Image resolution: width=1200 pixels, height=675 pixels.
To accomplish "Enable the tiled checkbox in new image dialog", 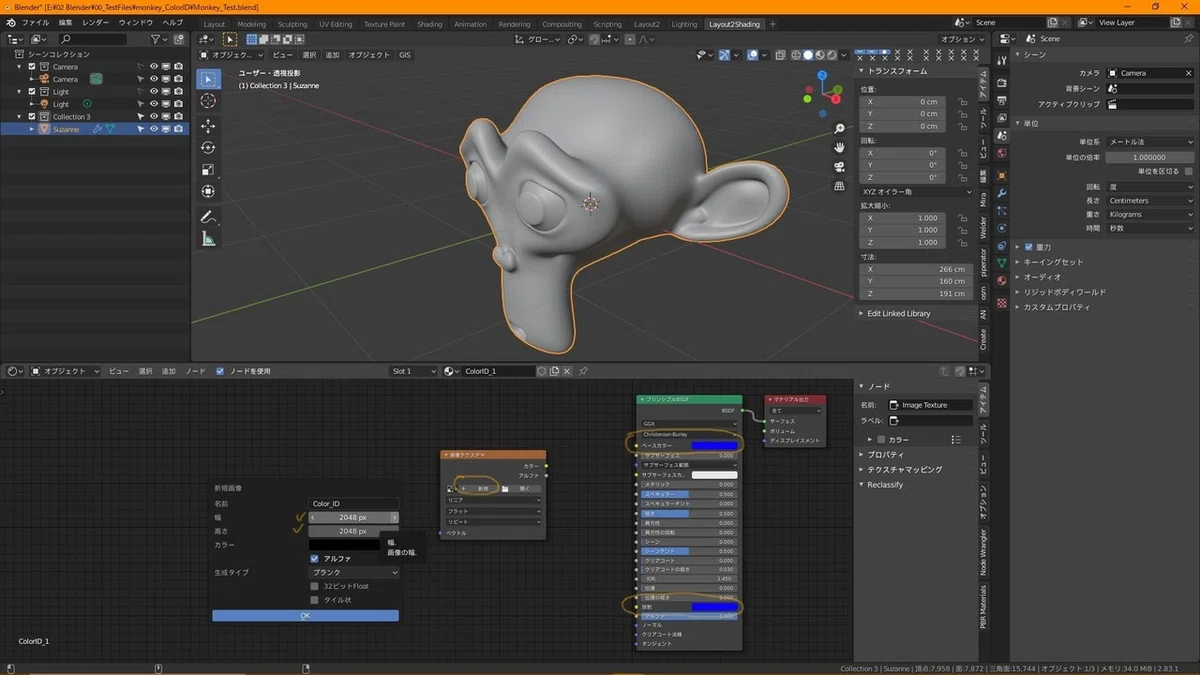I will click(x=314, y=600).
